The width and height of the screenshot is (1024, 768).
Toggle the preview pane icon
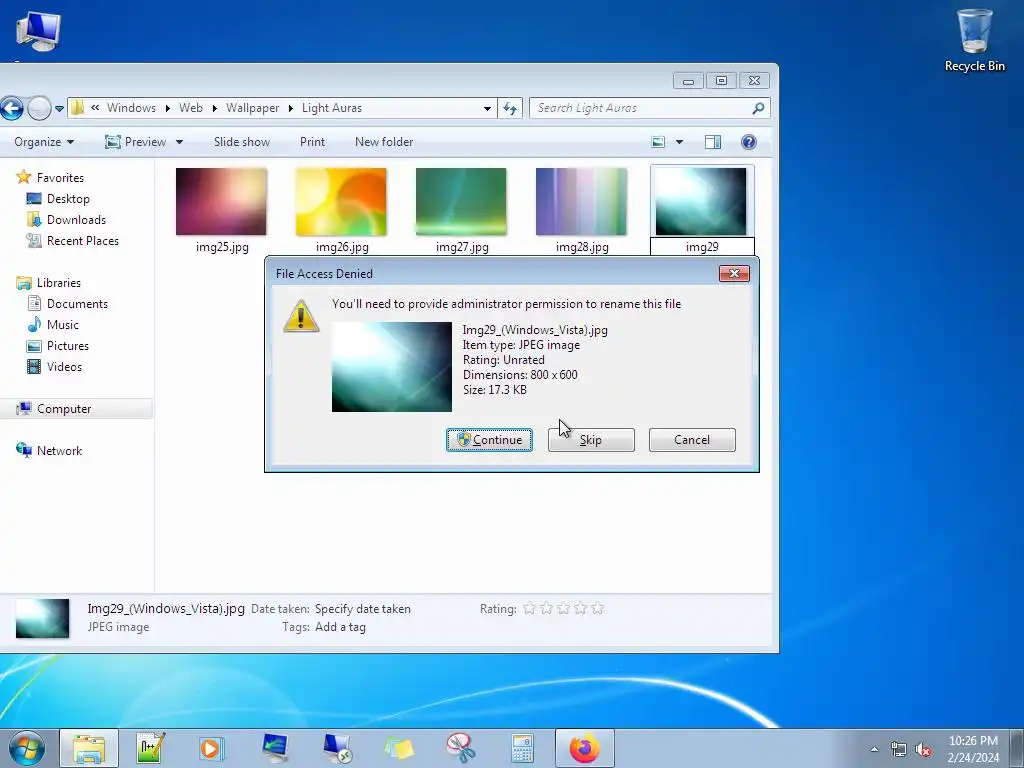click(x=713, y=142)
